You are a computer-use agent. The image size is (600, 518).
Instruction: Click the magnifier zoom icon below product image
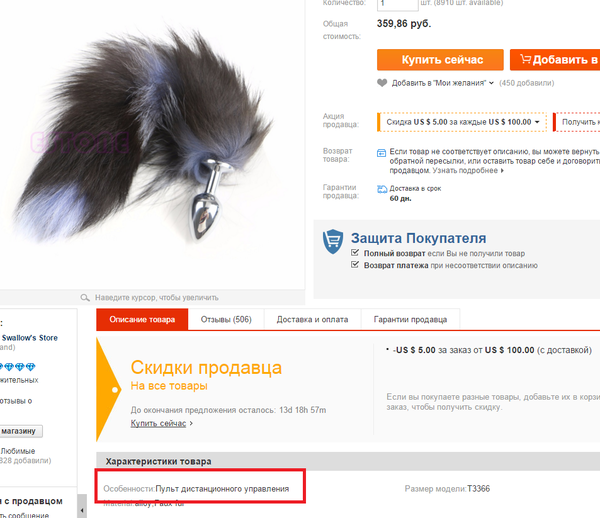click(85, 298)
